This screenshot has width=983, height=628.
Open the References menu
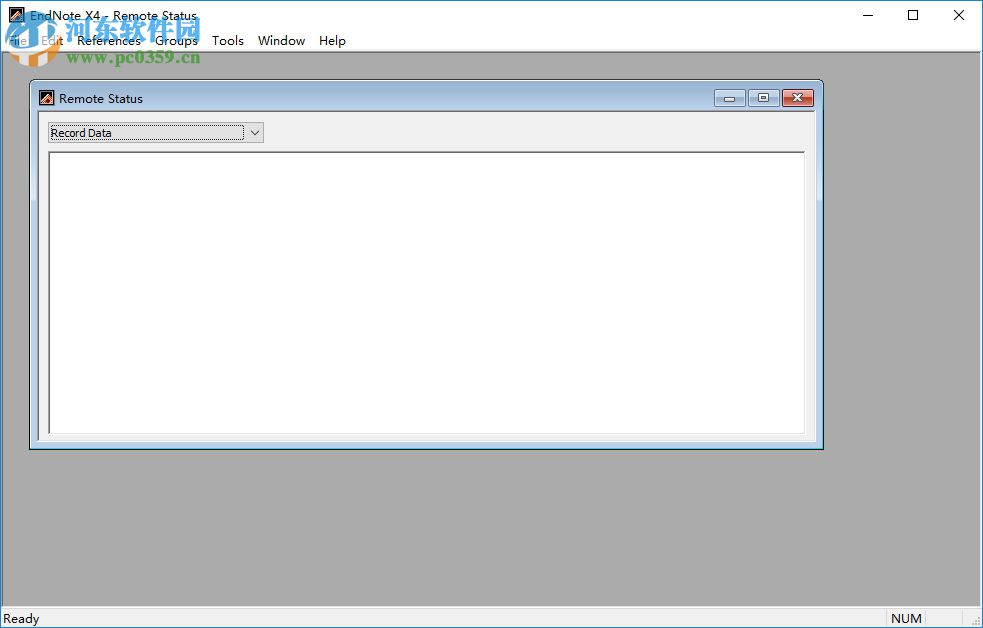[x=108, y=41]
